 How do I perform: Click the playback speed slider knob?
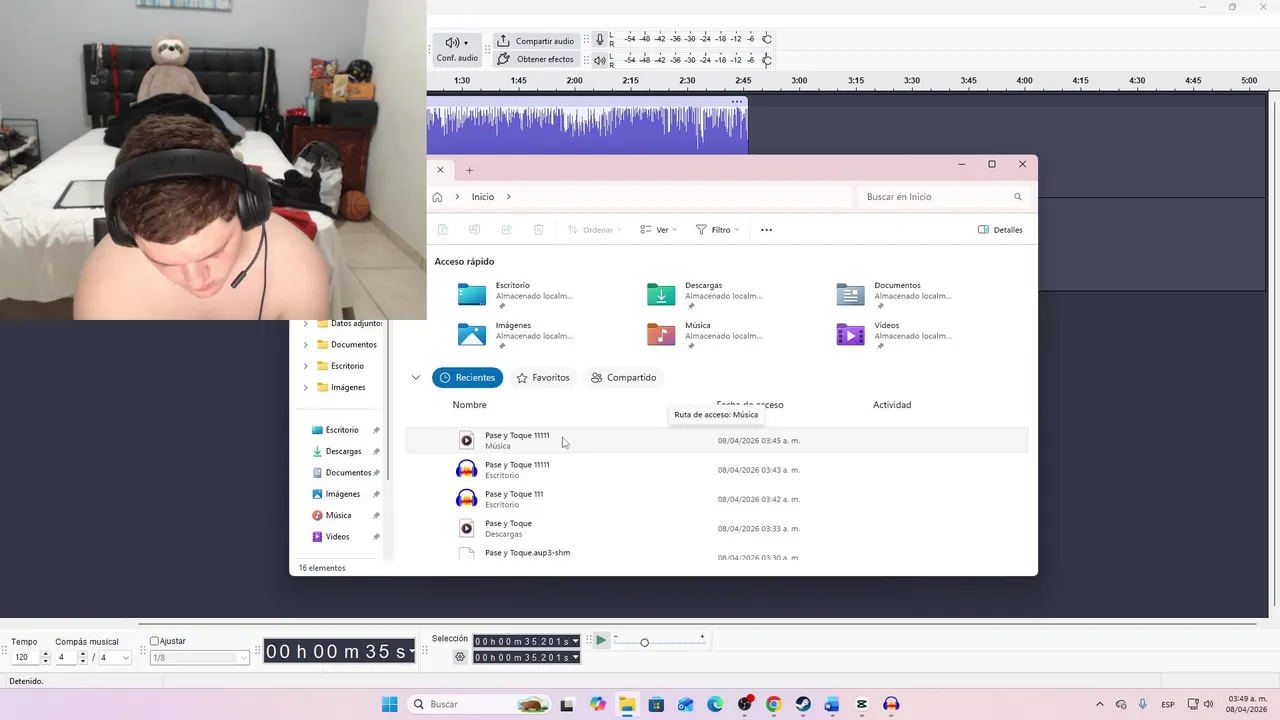pyautogui.click(x=644, y=642)
